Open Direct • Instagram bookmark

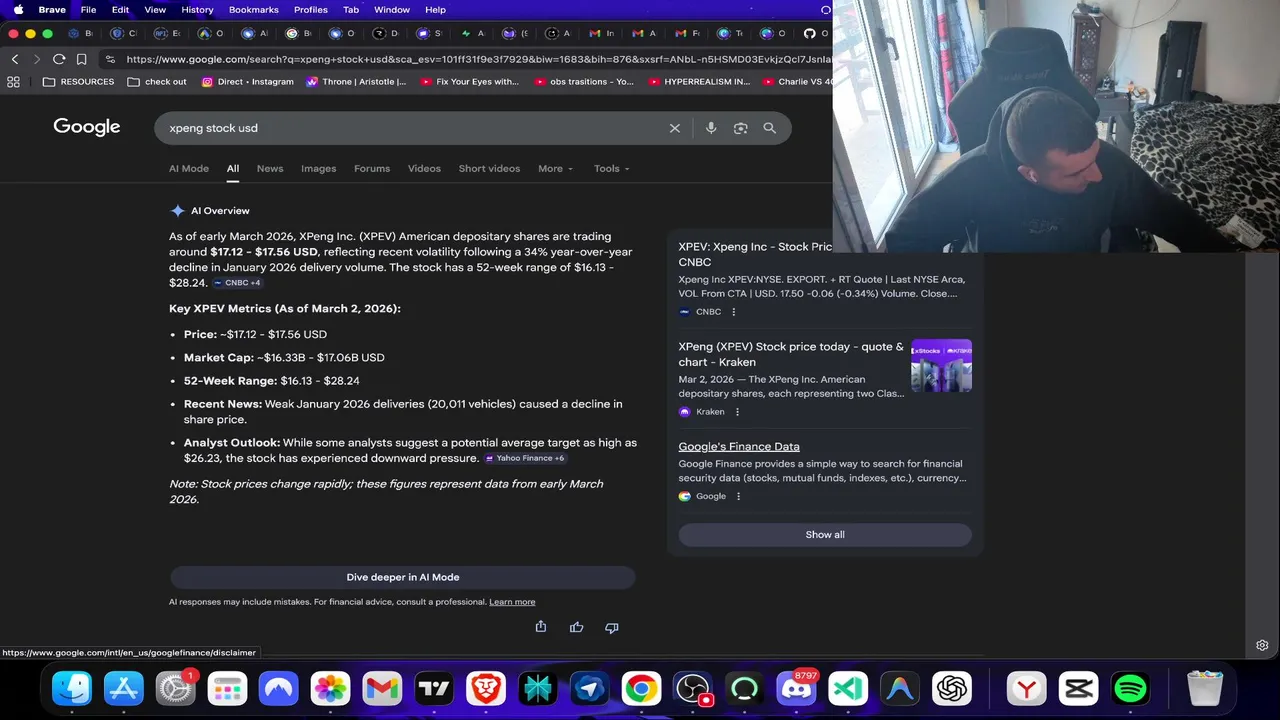click(248, 82)
